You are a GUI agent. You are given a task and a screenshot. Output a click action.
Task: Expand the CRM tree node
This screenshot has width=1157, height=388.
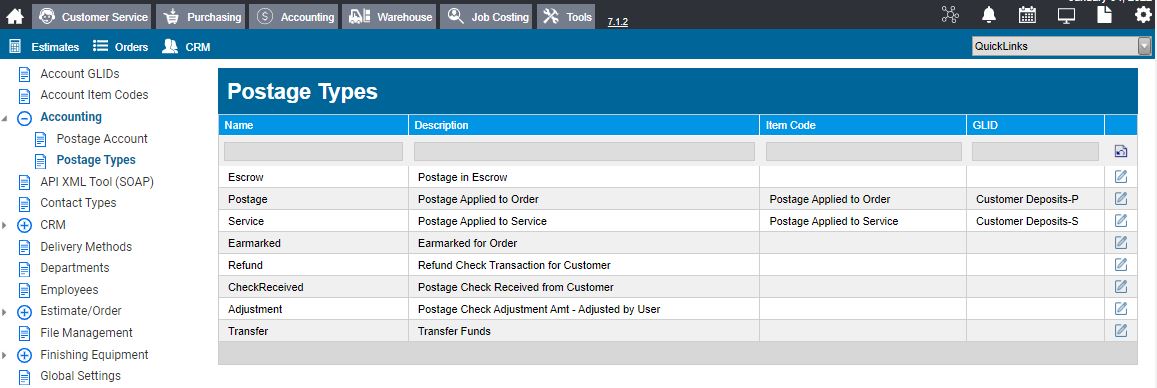pos(24,225)
